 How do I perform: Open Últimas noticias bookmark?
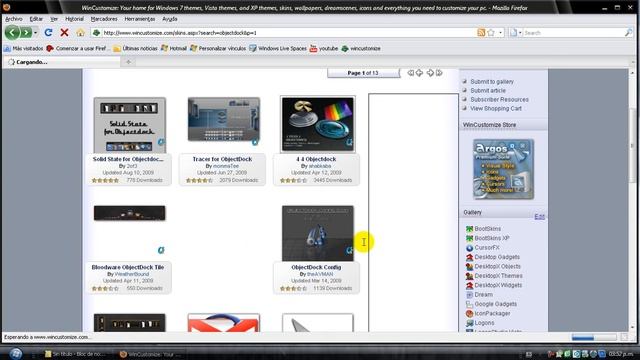tap(135, 48)
